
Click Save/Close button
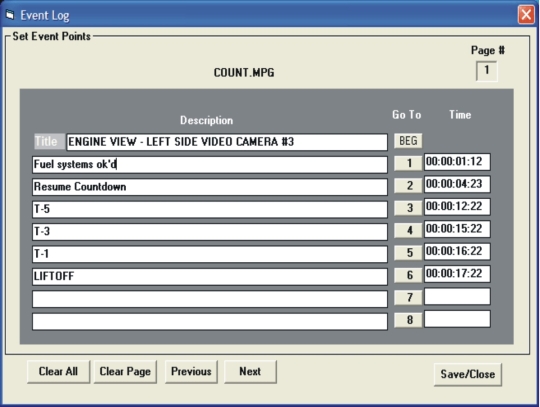[x=468, y=374]
